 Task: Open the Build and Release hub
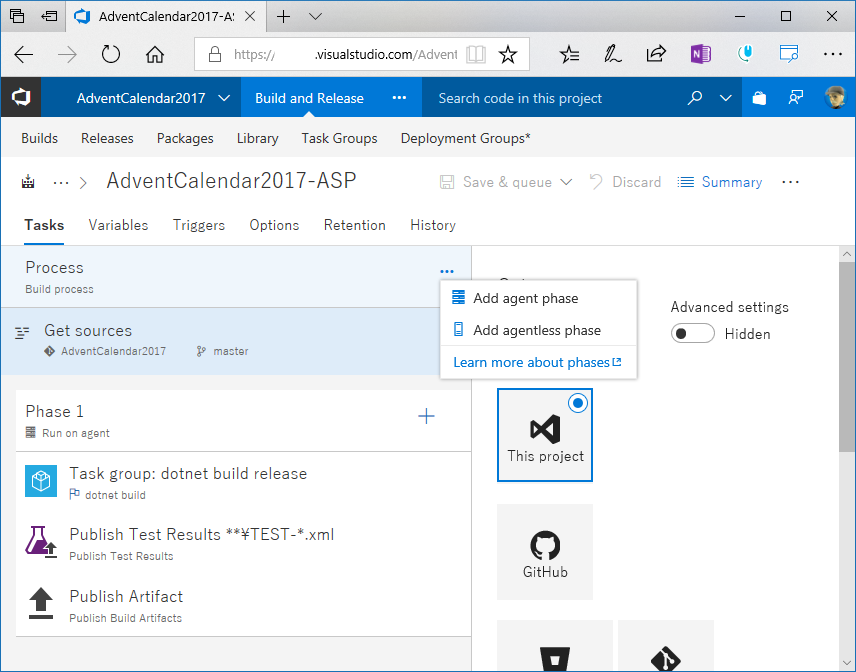coord(309,98)
